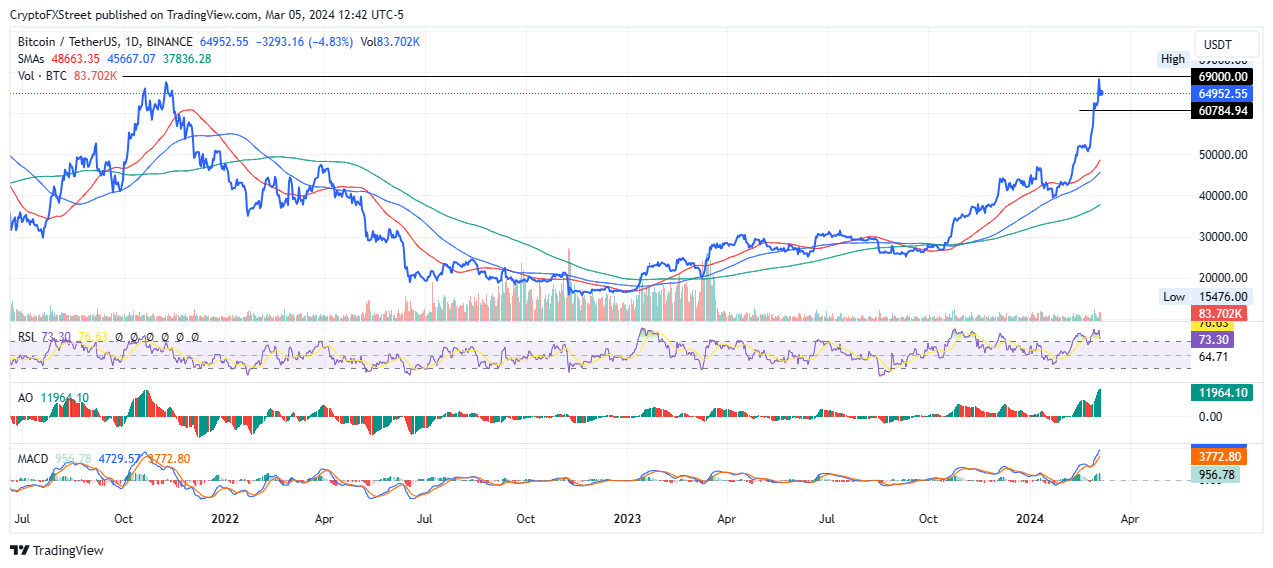
Task: Open the USDT currency selector
Action: coord(1217,45)
